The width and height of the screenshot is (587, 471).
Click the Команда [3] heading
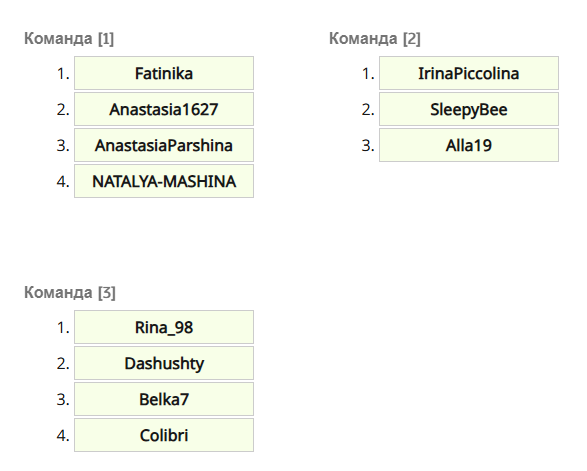tap(70, 292)
